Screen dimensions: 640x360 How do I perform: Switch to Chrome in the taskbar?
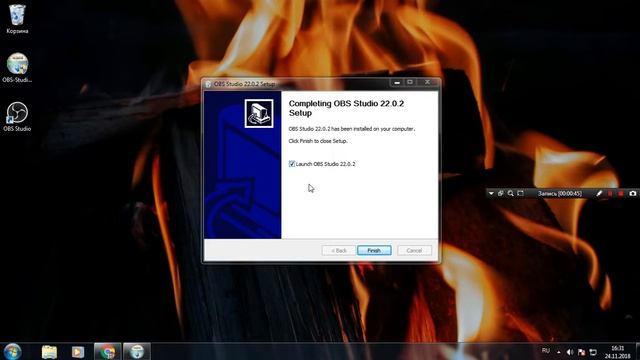coord(108,352)
